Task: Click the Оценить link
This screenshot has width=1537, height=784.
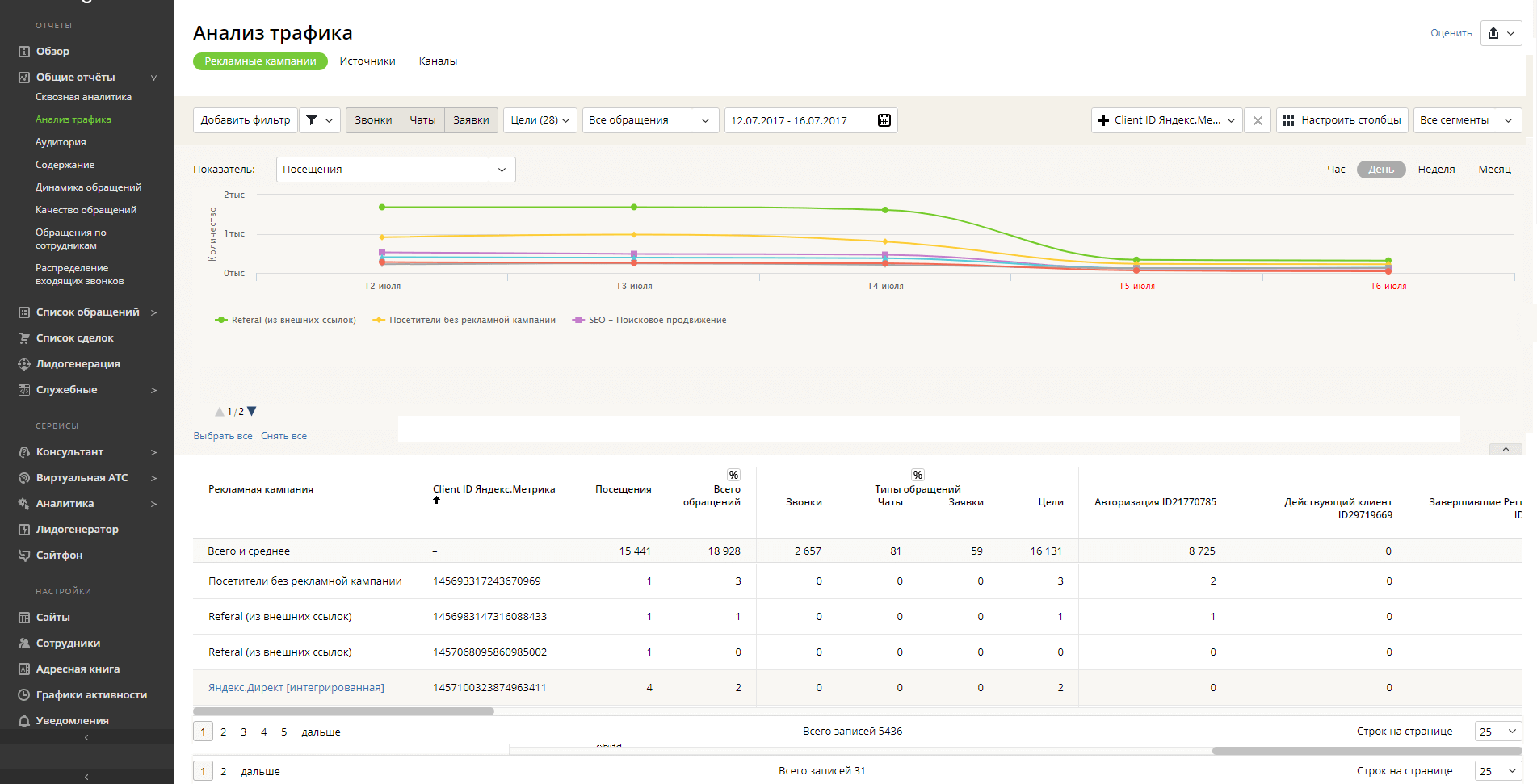Action: (1451, 33)
